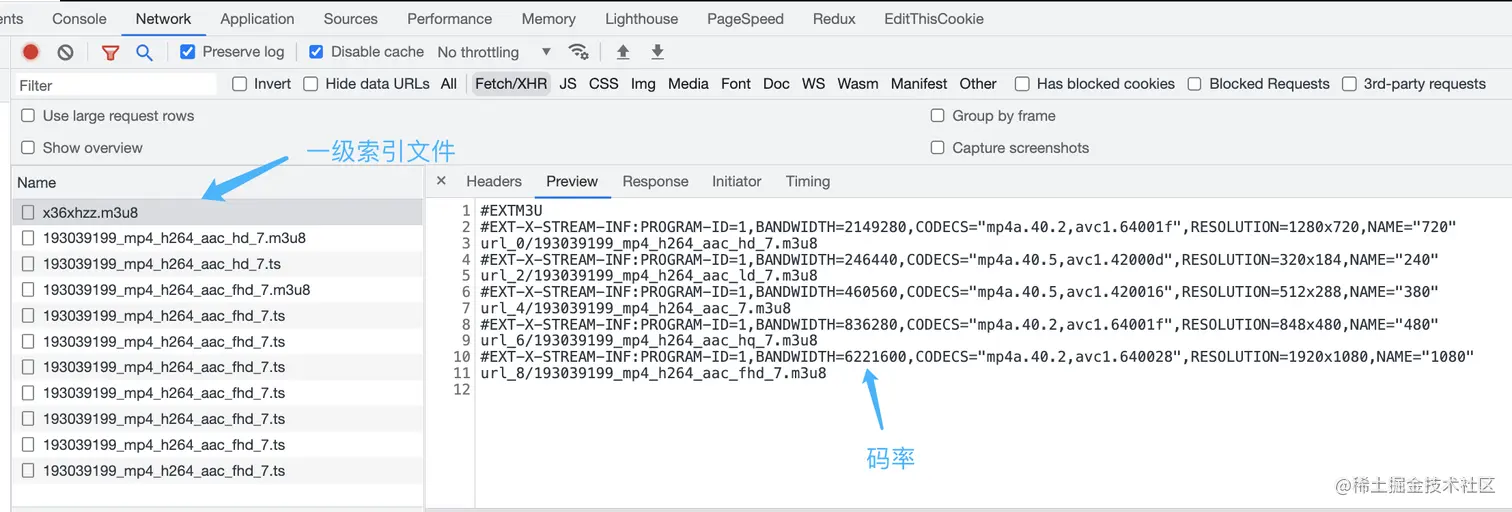Click the Filter text input field

pyautogui.click(x=116, y=85)
